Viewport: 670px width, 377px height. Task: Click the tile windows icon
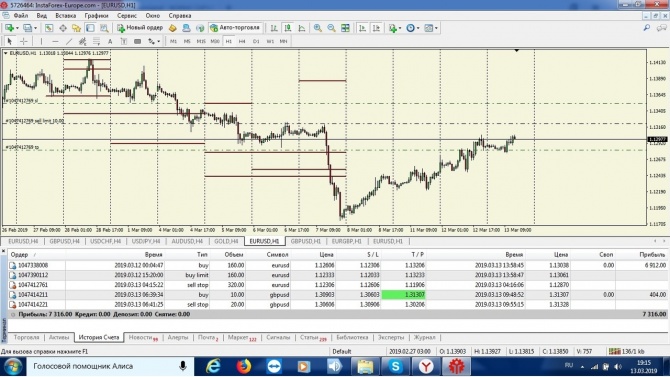(x=345, y=28)
